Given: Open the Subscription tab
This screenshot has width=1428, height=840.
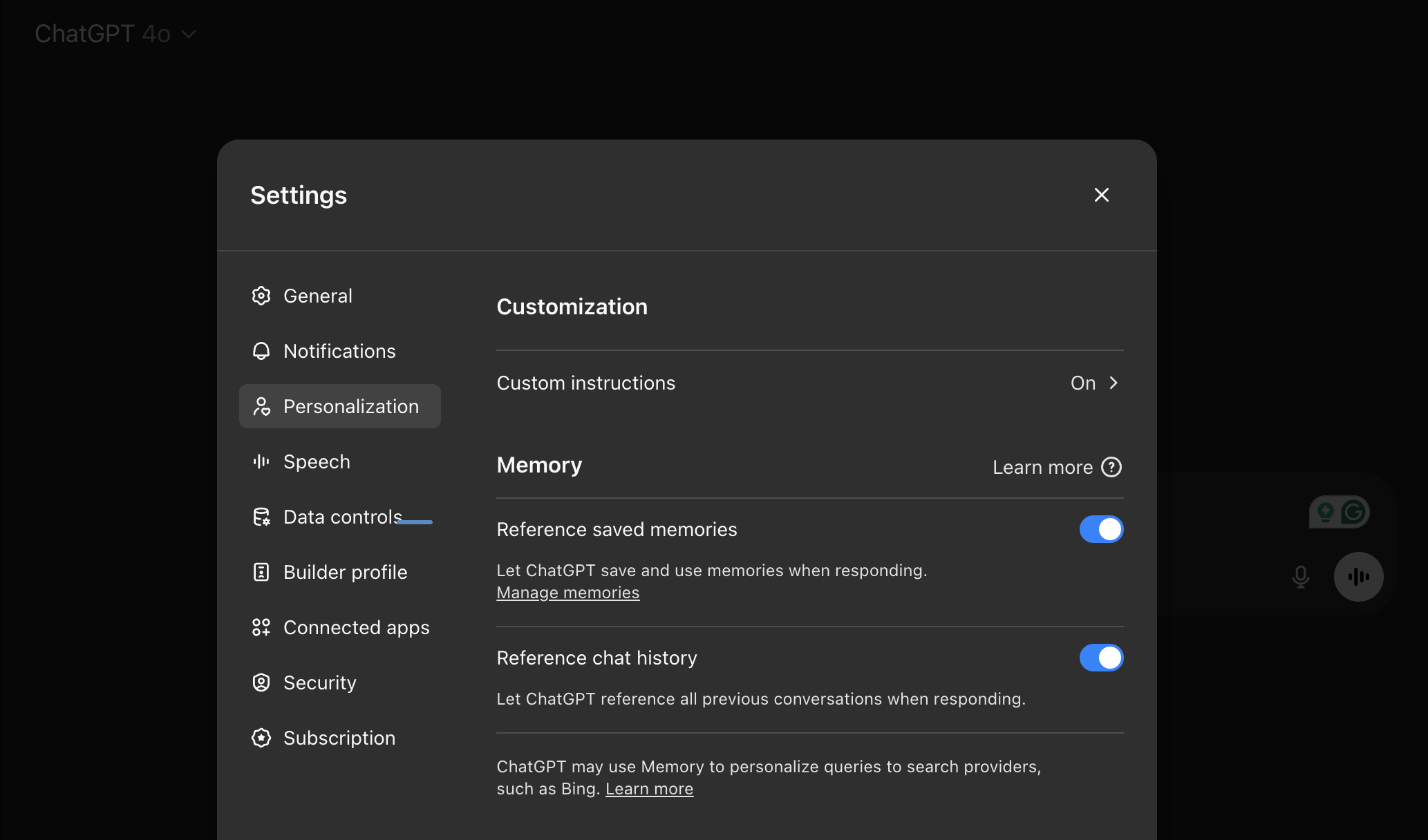Looking at the screenshot, I should click(x=340, y=738).
